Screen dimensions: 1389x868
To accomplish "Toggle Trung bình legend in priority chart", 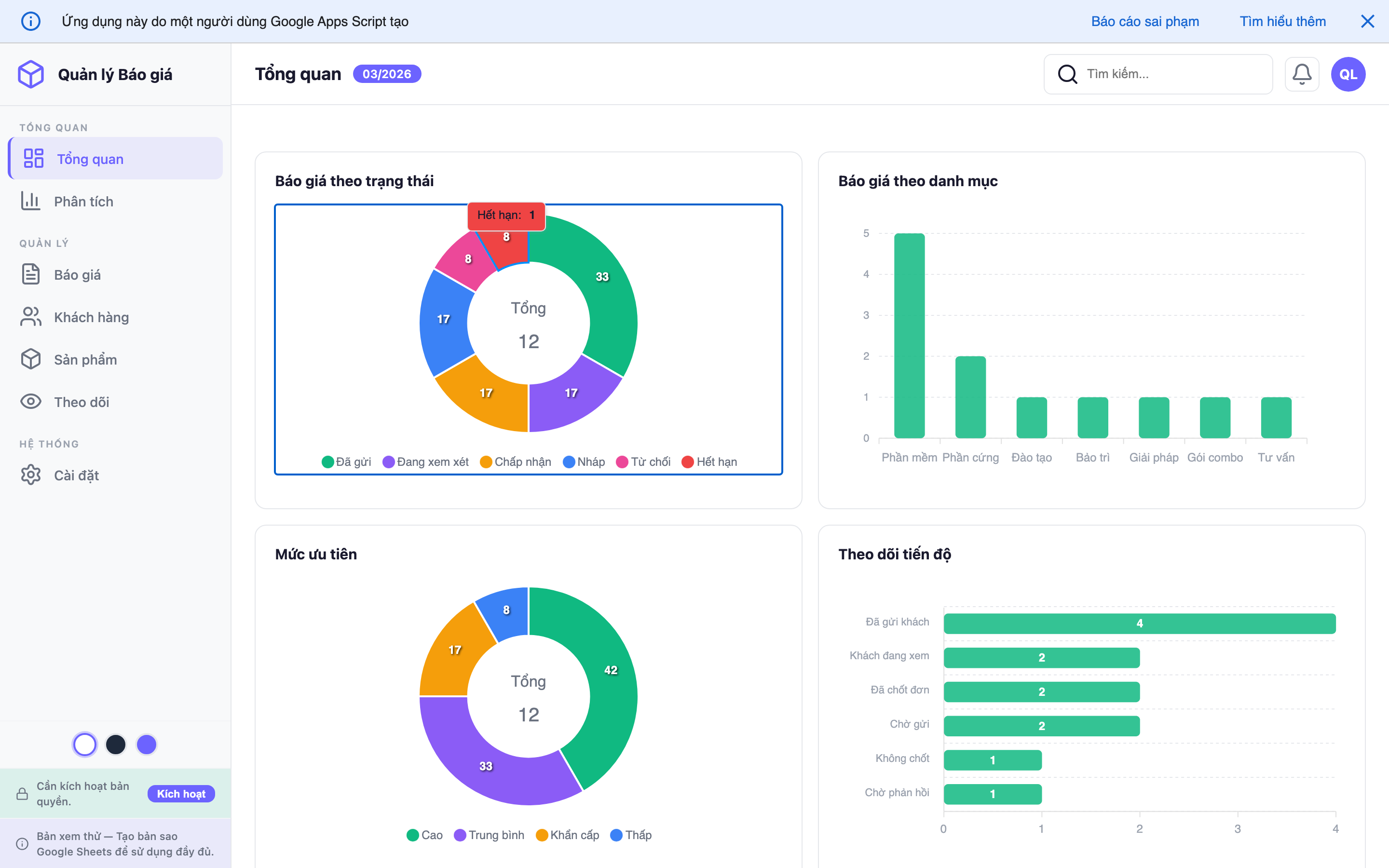I will pyautogui.click(x=489, y=835).
